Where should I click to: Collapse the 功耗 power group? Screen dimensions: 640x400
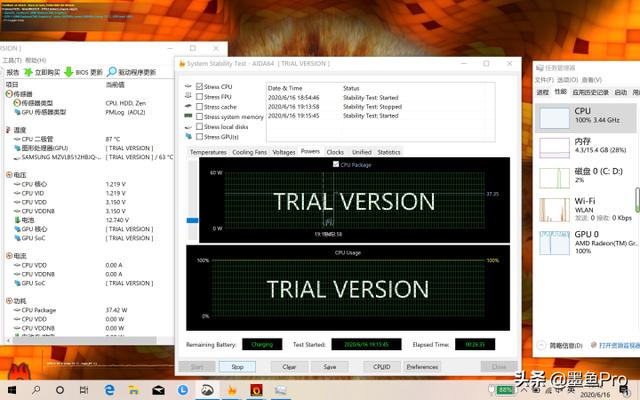tap(9, 301)
